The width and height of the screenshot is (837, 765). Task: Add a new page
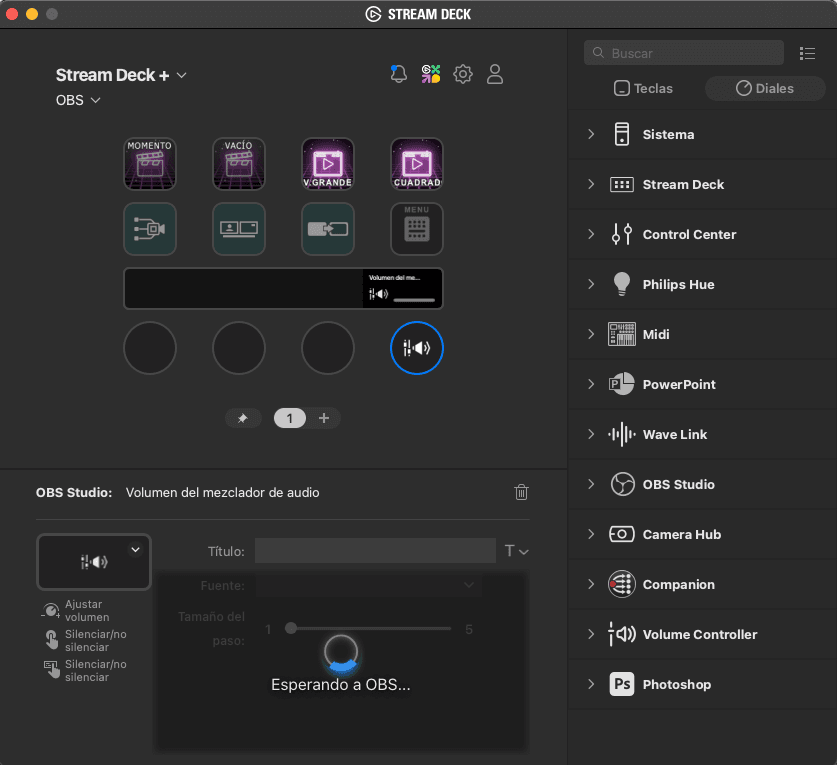pos(323,418)
